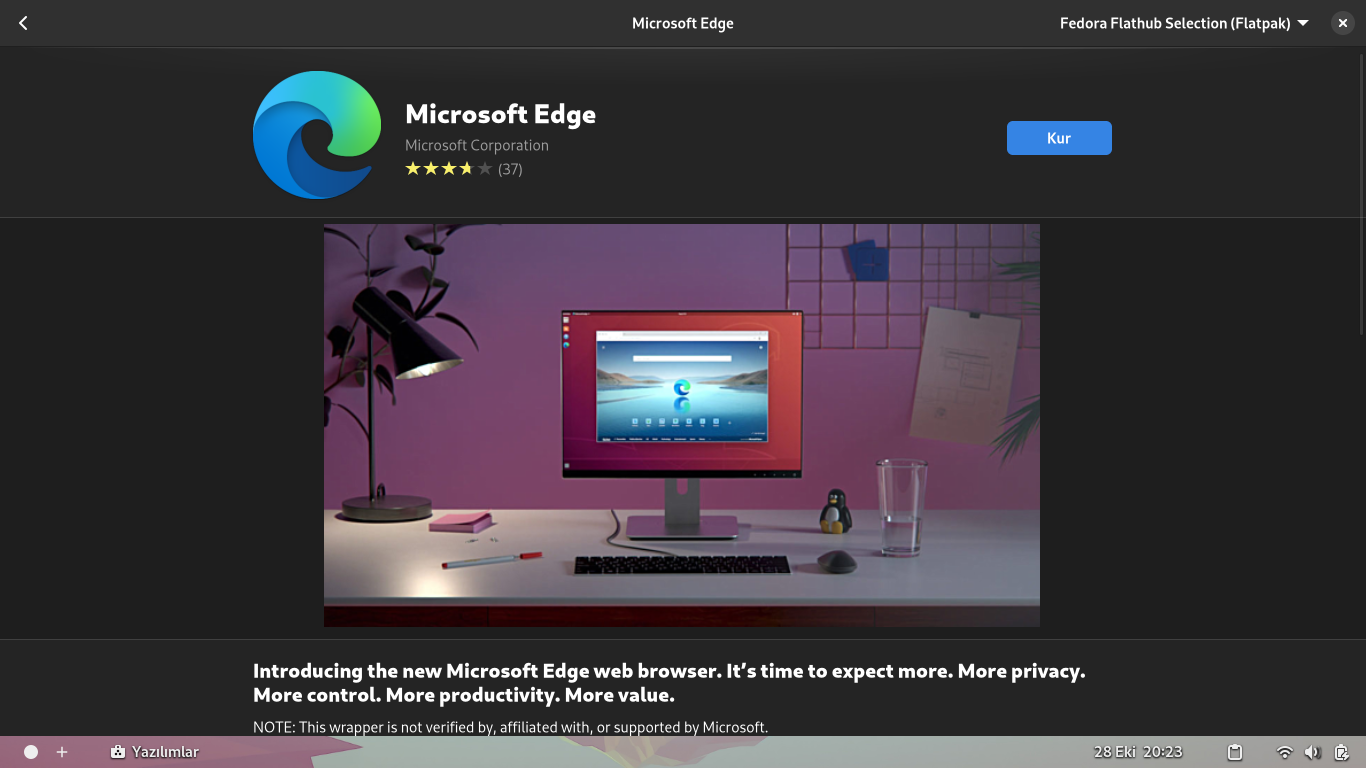The image size is (1366, 768).
Task: Go back using the header arrow
Action: (x=23, y=23)
